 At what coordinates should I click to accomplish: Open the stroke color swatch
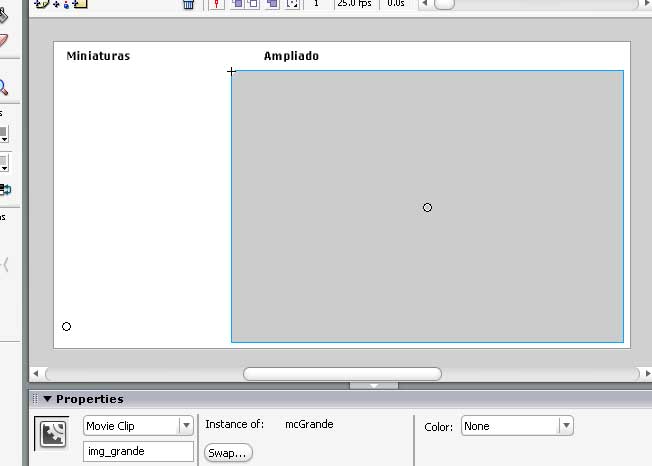[3, 133]
